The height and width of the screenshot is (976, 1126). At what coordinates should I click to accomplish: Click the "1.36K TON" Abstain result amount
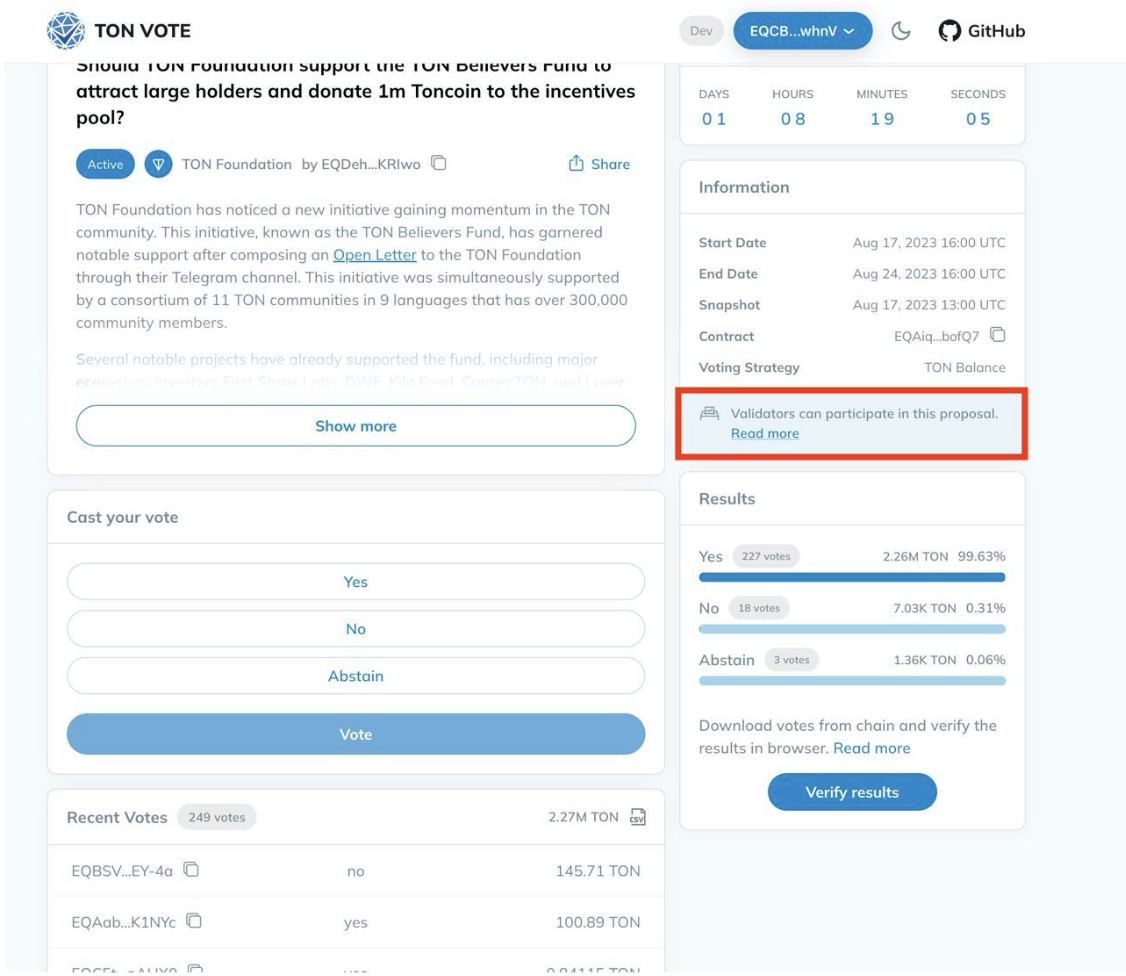(x=925, y=660)
